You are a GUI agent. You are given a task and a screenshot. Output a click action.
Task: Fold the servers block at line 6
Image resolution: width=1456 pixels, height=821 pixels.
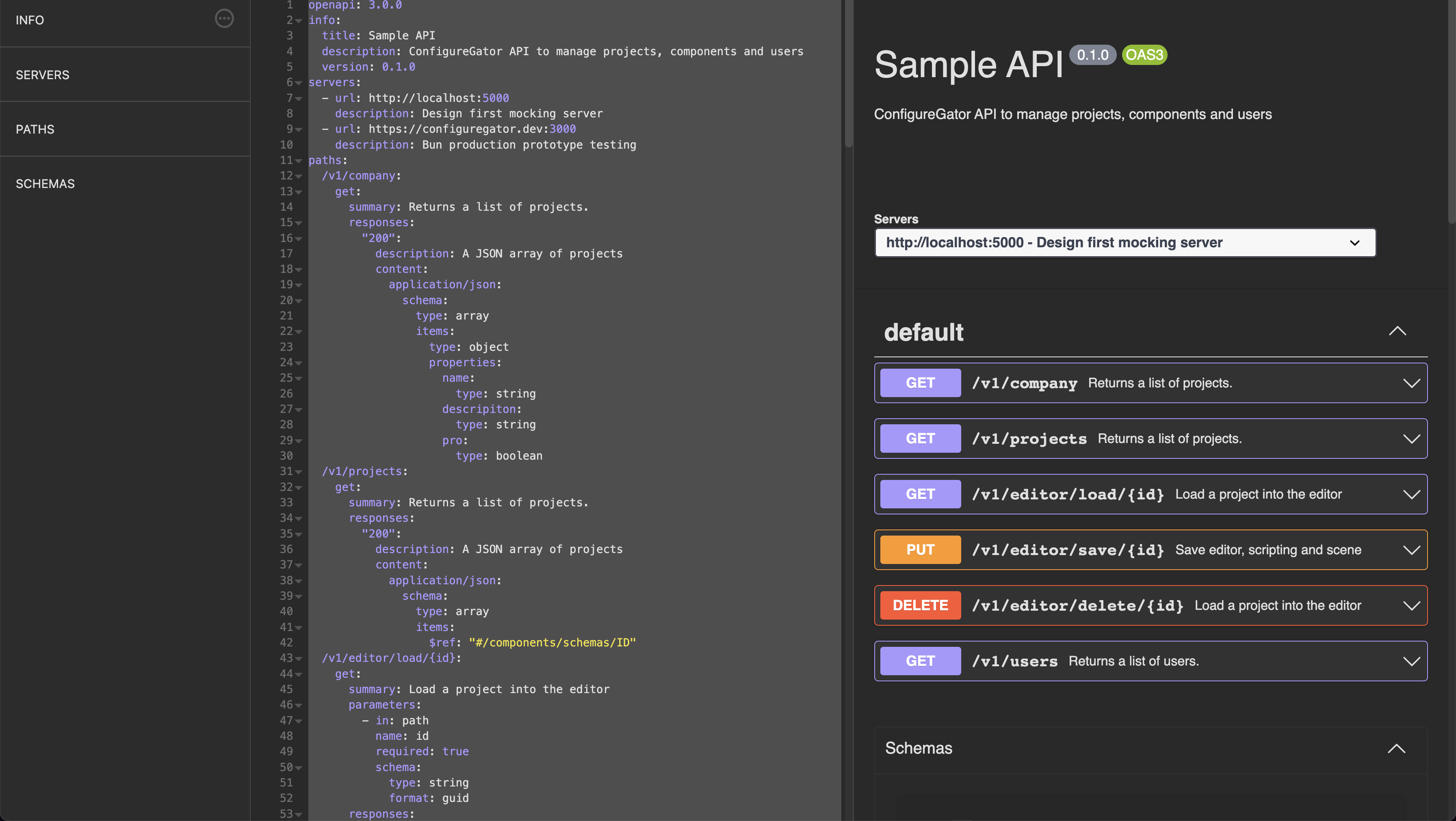click(x=299, y=83)
